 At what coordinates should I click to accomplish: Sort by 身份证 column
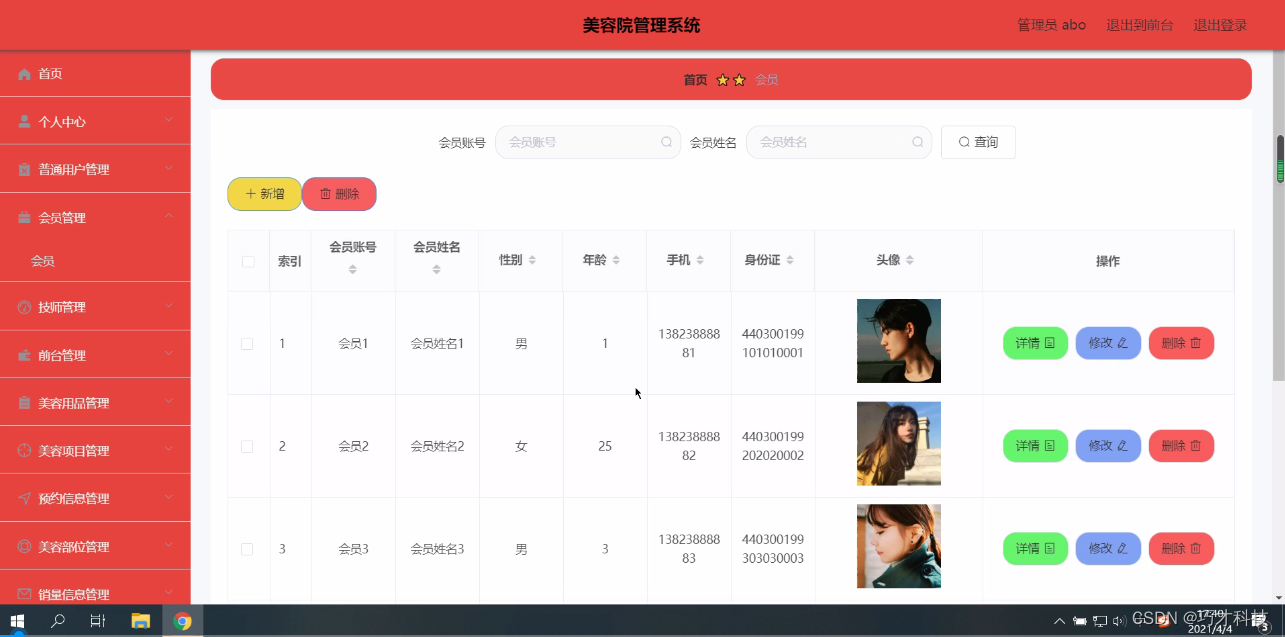[x=790, y=260]
